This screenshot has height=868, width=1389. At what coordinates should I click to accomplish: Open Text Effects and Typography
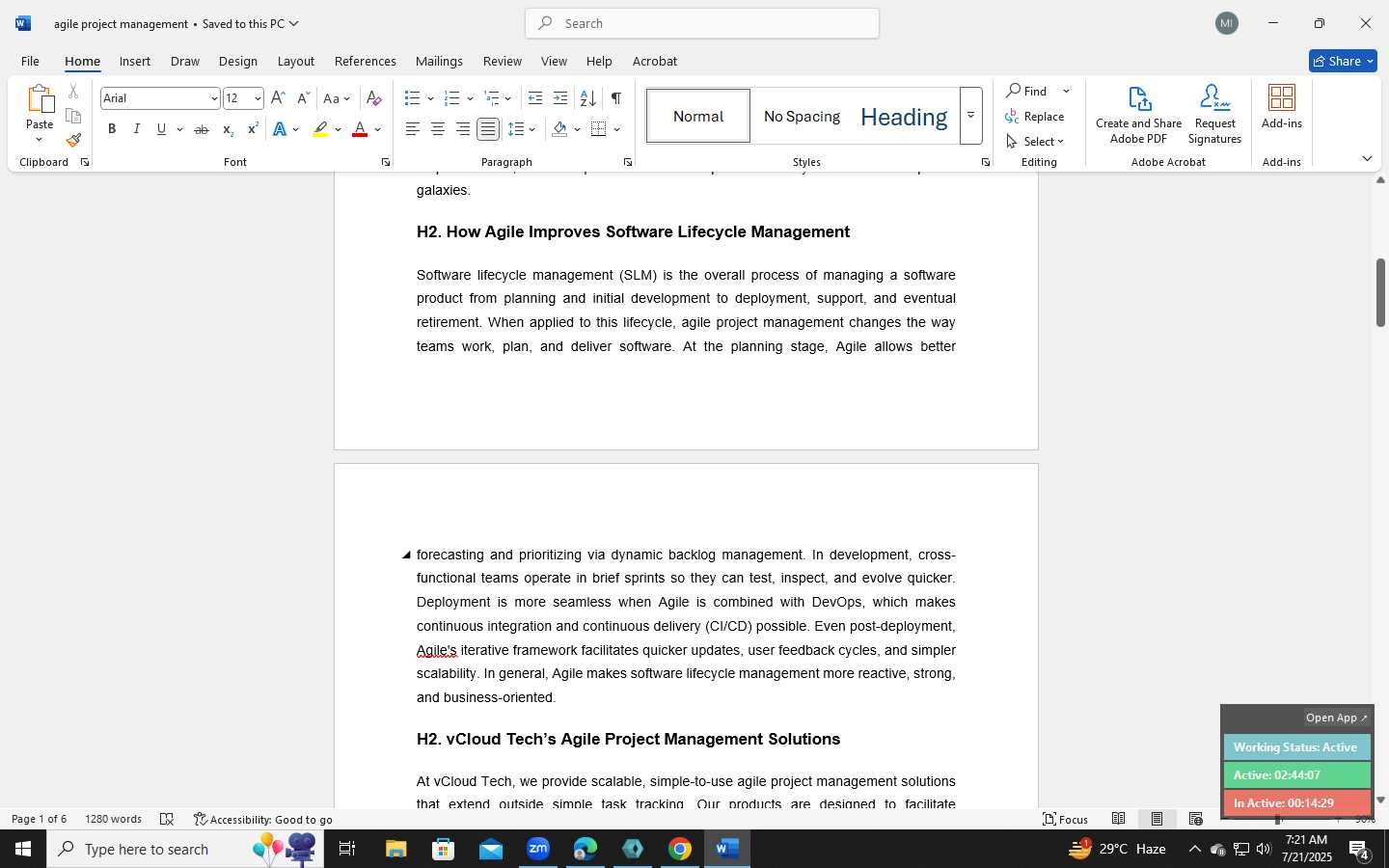(281, 129)
